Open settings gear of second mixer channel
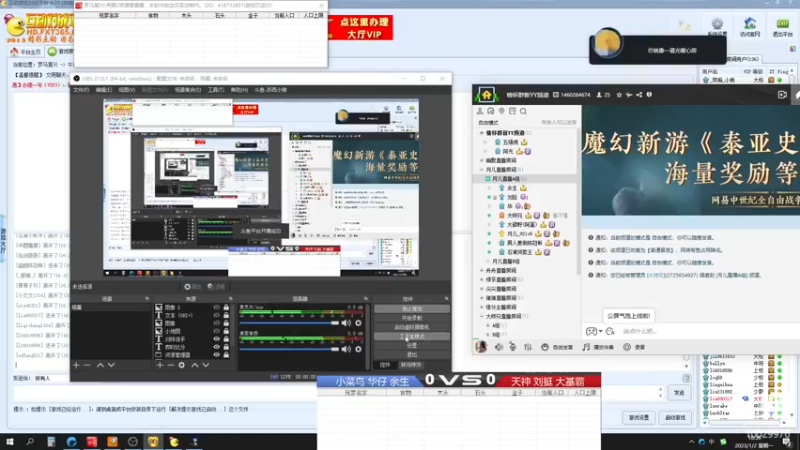The image size is (800, 450). point(358,349)
